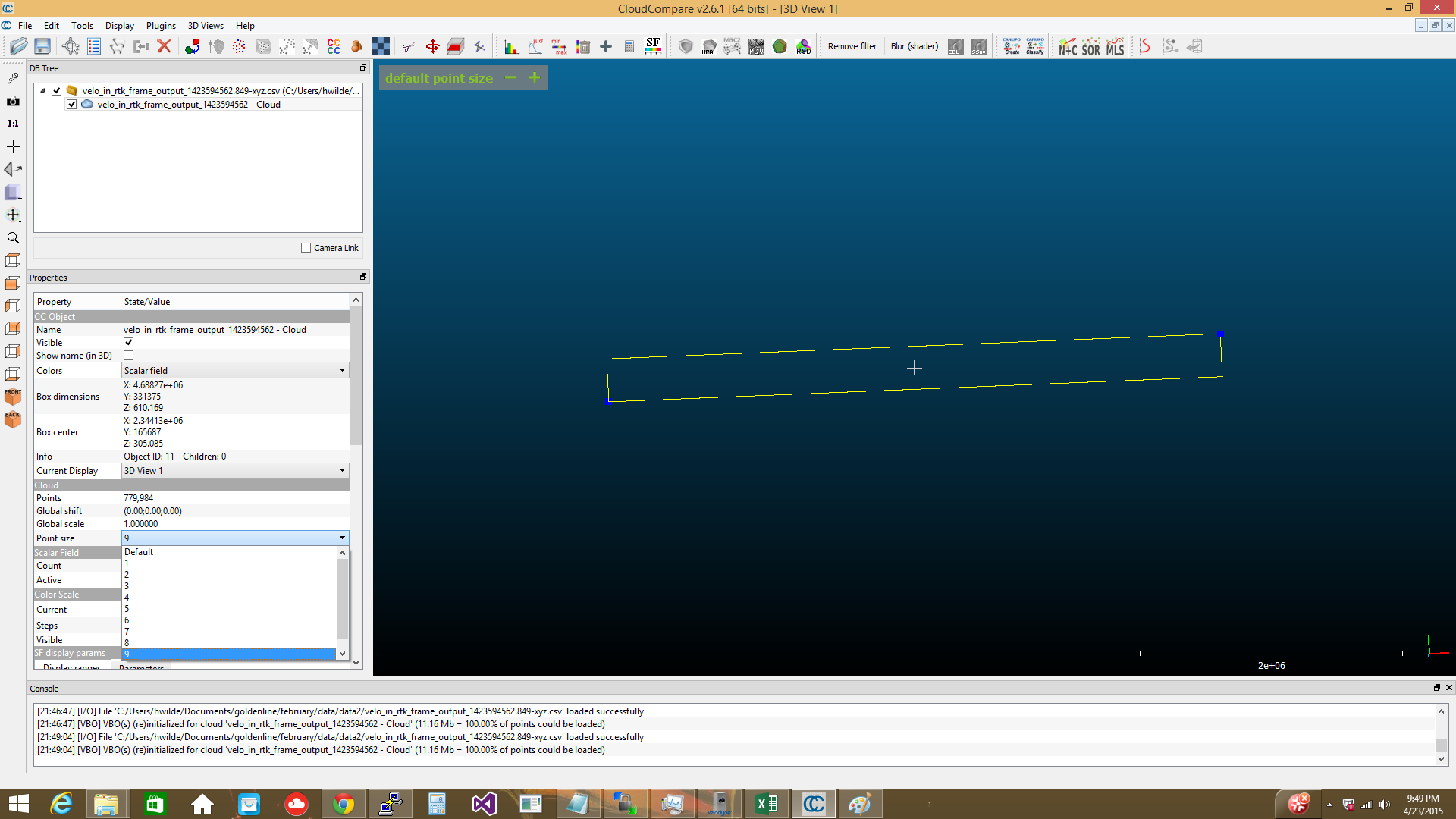The image size is (1456, 819).
Task: Click the Remove filter button
Action: [x=852, y=46]
